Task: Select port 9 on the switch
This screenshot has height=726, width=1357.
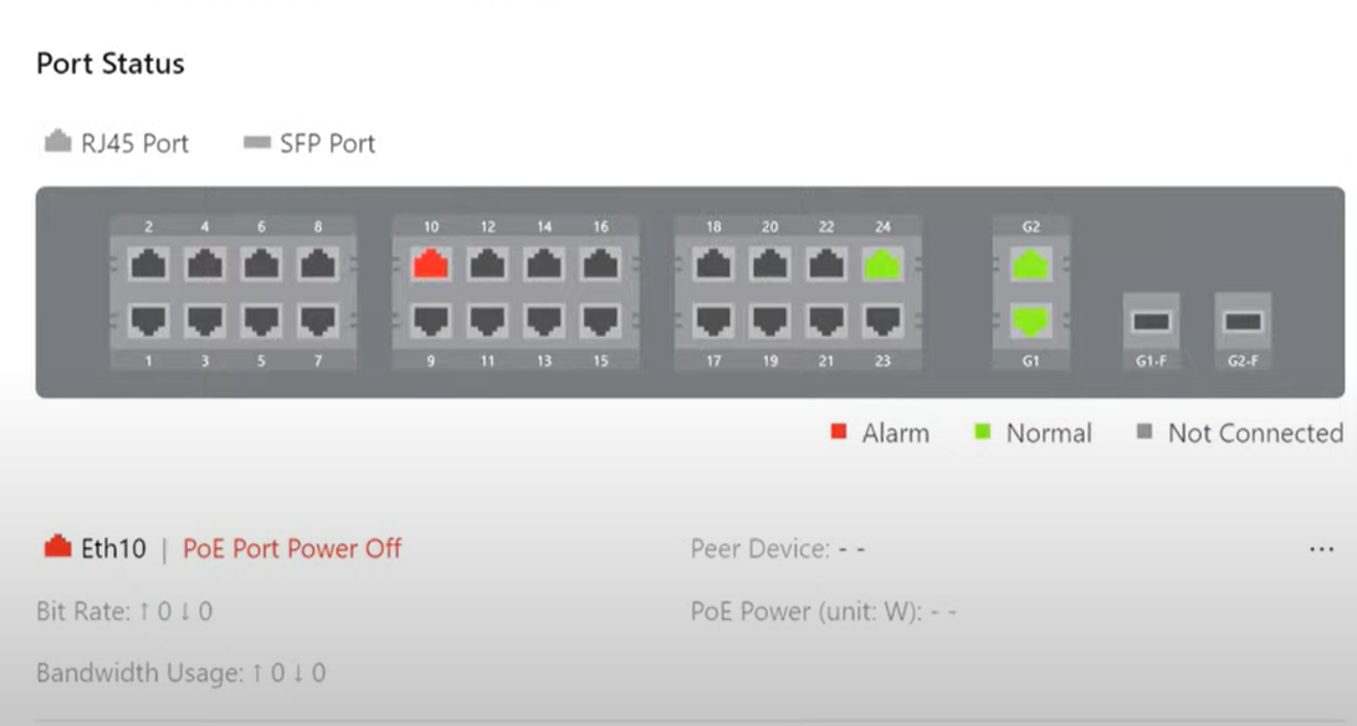Action: tap(430, 321)
